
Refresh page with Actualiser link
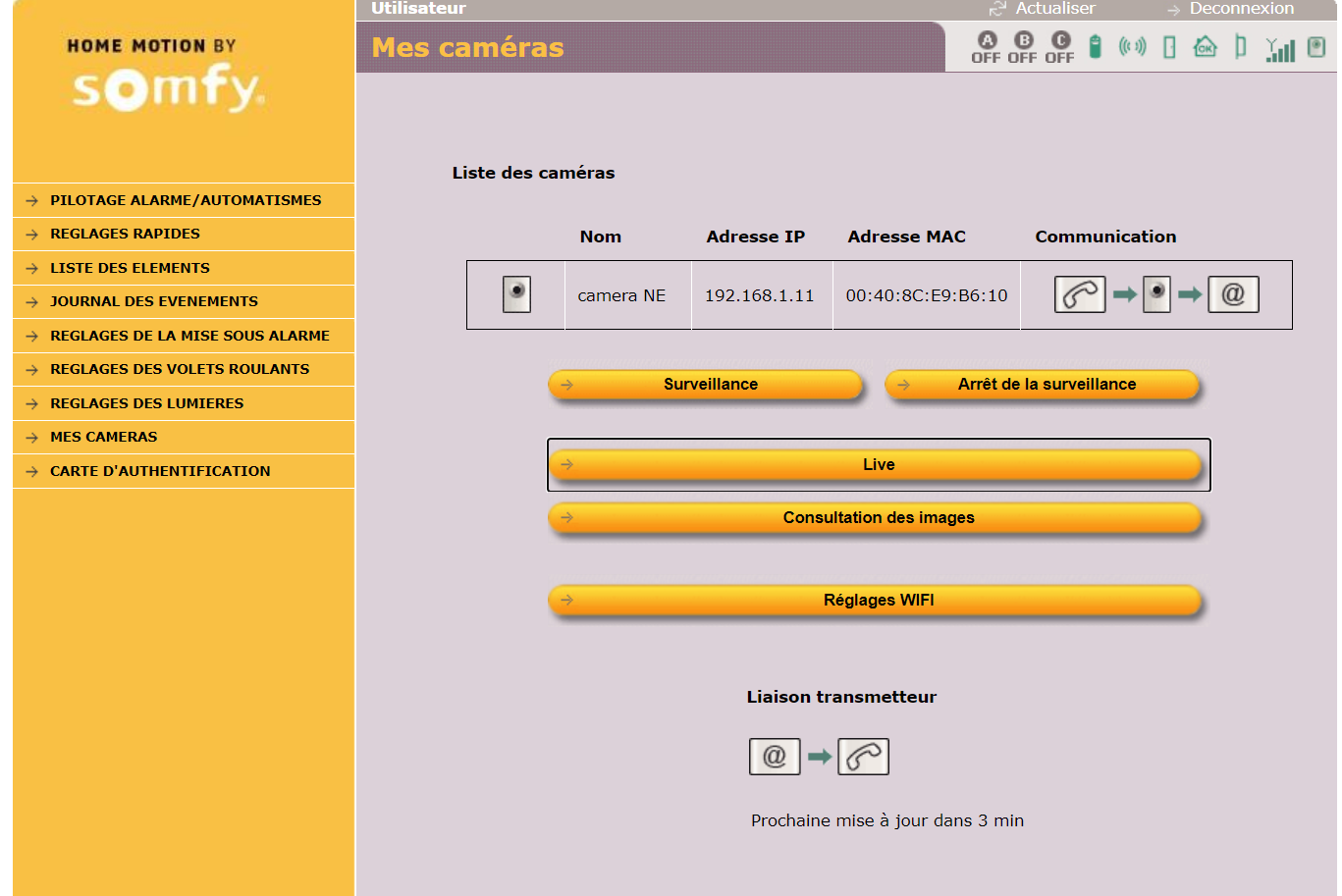tap(1053, 9)
